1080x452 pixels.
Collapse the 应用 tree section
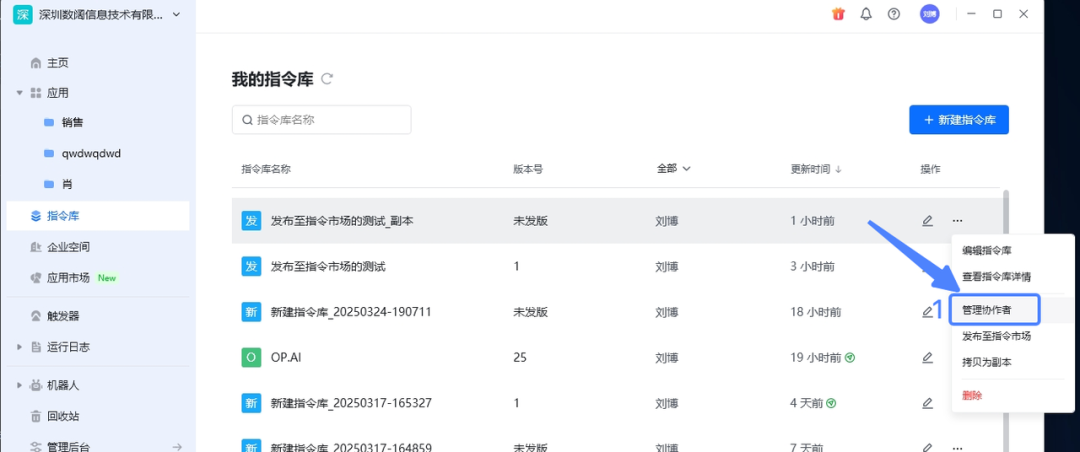19,92
